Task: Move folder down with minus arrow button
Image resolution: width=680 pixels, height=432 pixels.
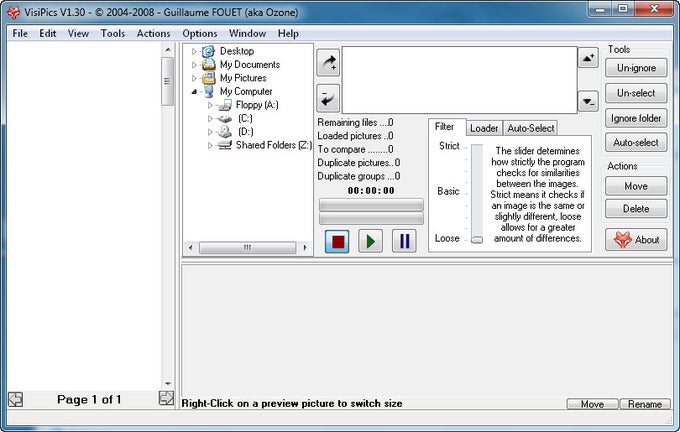Action: (x=588, y=101)
